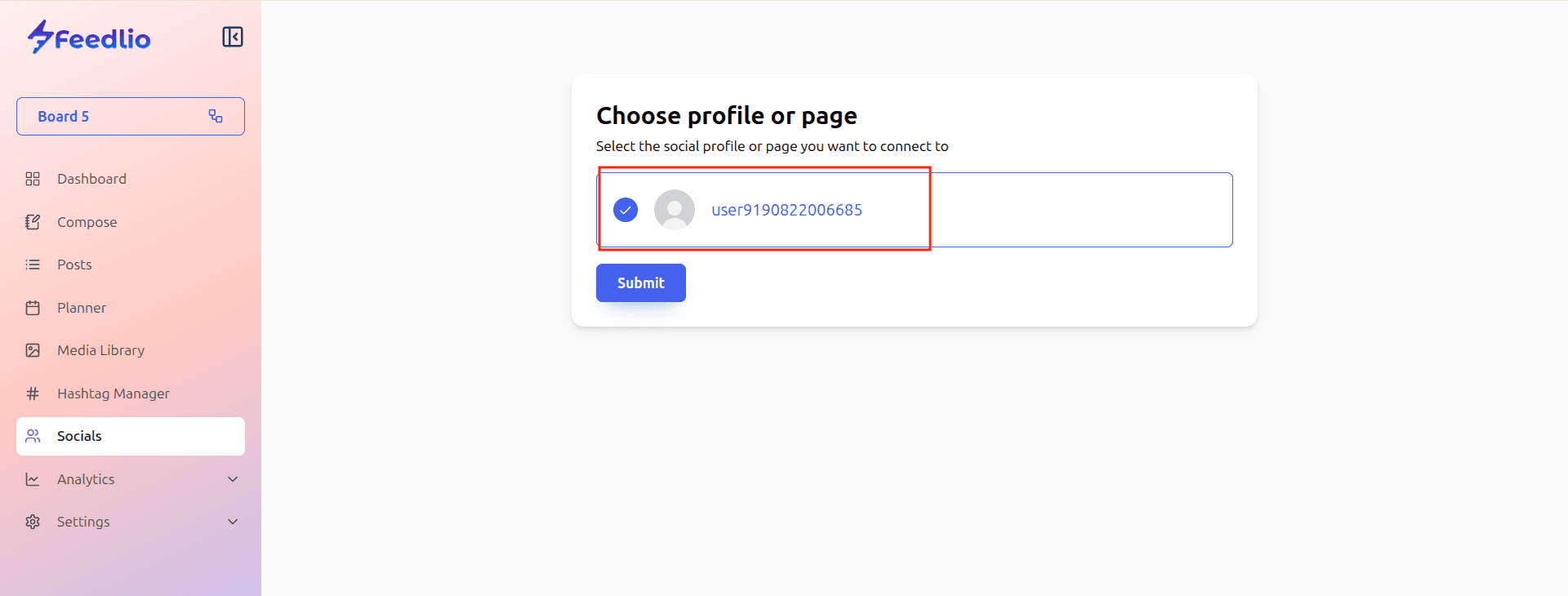Click the Compose pencil icon

click(33, 222)
